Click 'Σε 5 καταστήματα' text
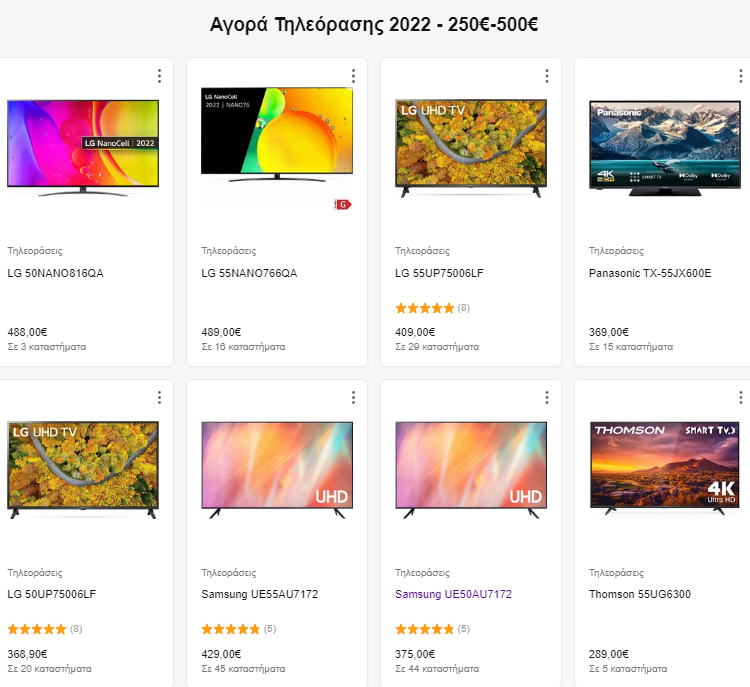The image size is (750, 687). (x=628, y=669)
